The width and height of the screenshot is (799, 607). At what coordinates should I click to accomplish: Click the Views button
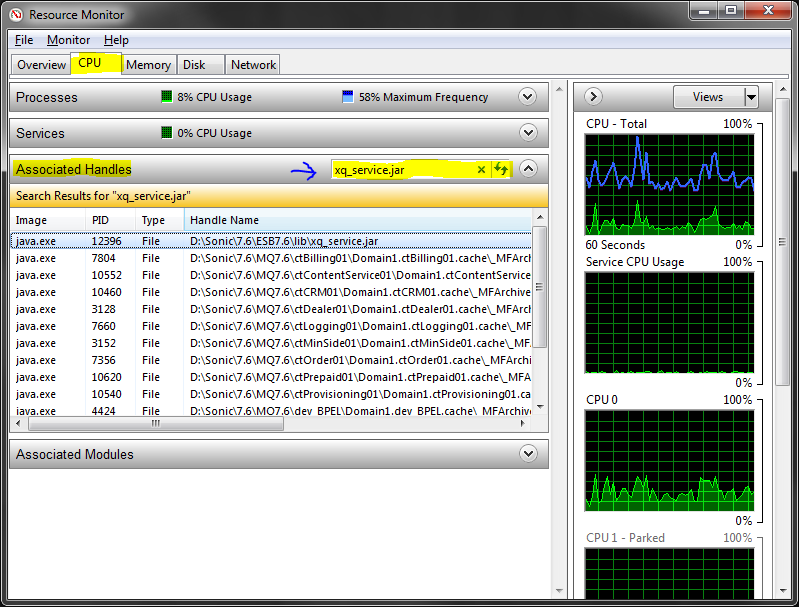(x=707, y=97)
